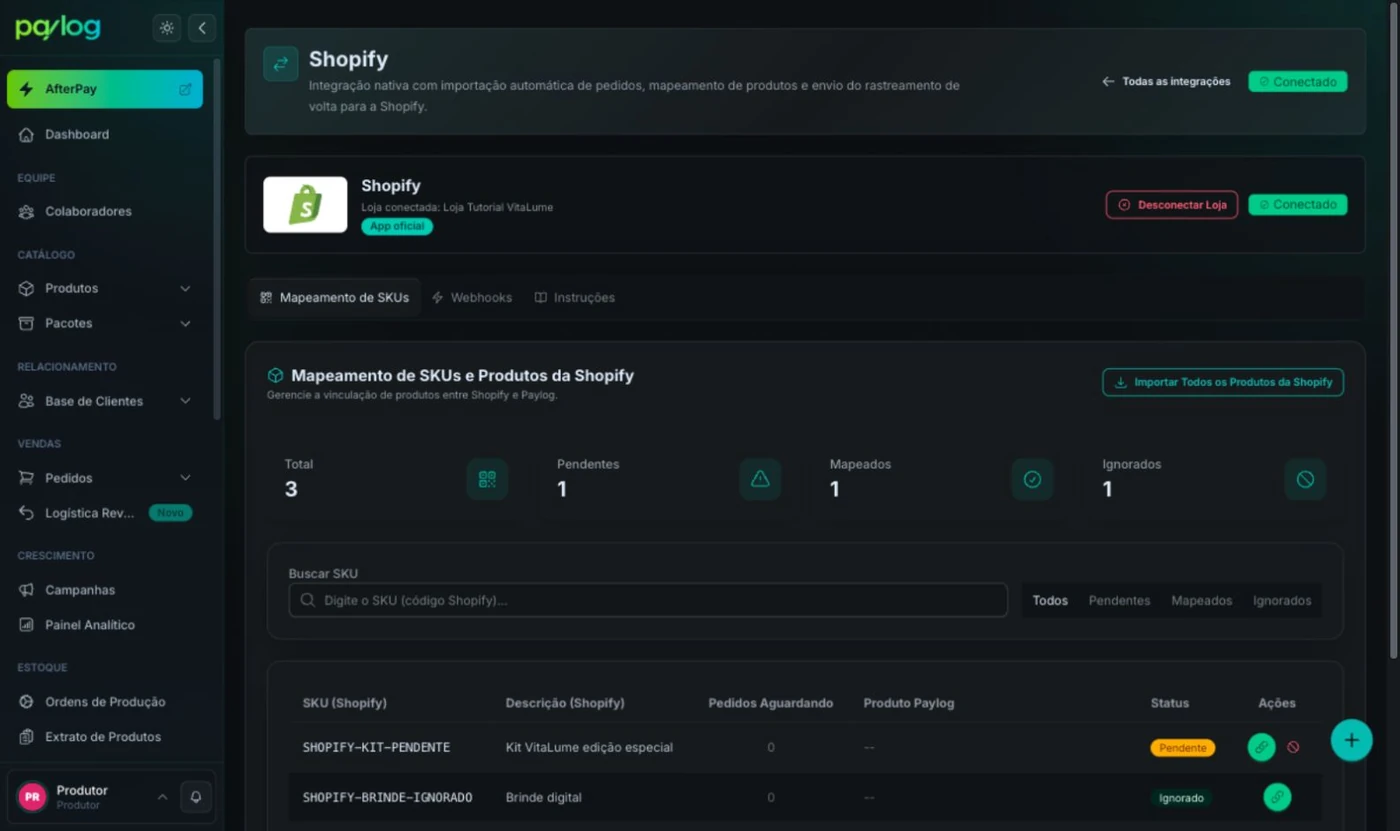The width and height of the screenshot is (1400, 831).
Task: Switch to Mapeamento de SKUs tab
Action: pyautogui.click(x=334, y=298)
